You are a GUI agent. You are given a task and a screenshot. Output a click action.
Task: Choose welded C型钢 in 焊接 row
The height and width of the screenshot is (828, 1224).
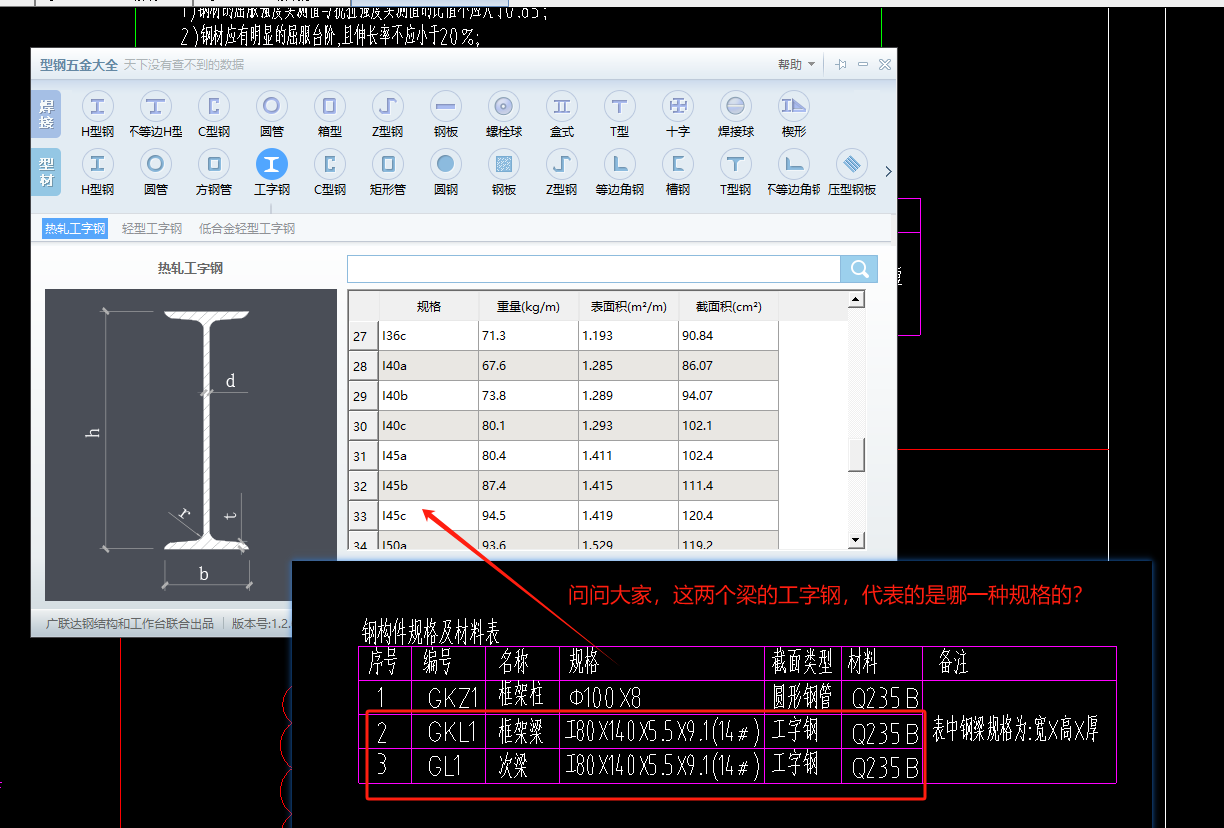click(x=213, y=114)
